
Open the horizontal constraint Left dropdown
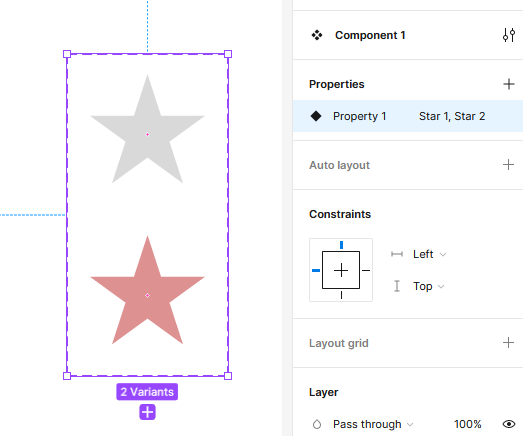(429, 254)
